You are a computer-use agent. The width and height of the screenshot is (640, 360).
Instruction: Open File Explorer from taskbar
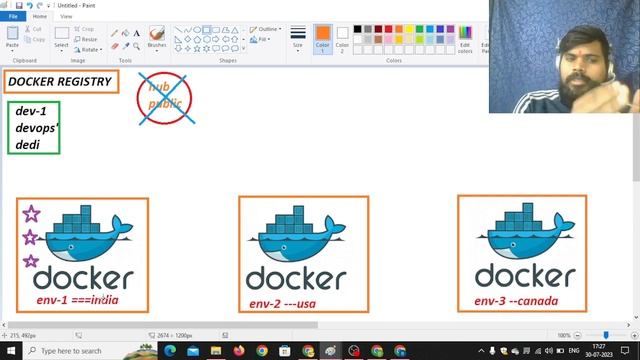click(216, 351)
